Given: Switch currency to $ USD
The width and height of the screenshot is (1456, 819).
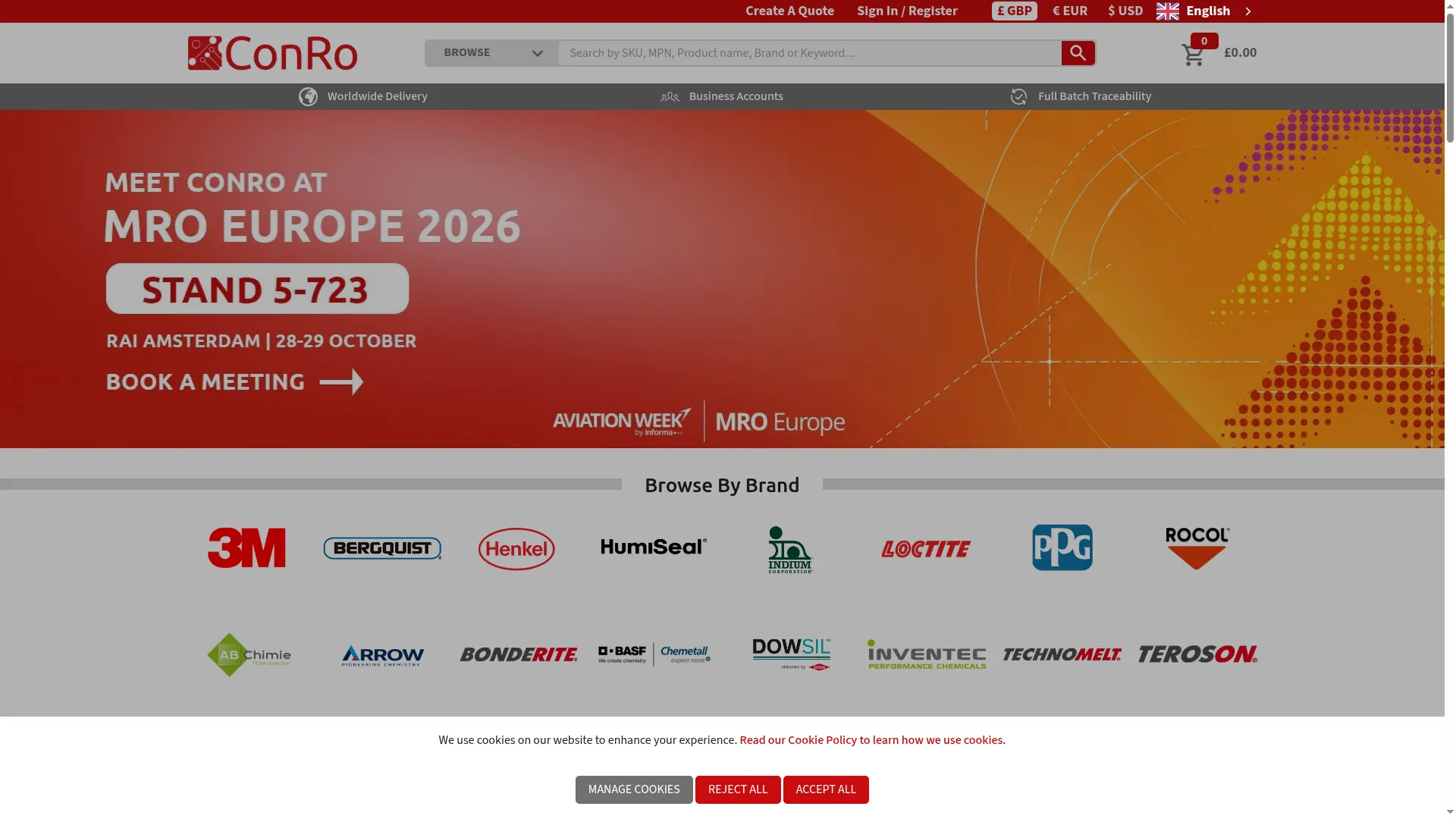Looking at the screenshot, I should point(1125,11).
